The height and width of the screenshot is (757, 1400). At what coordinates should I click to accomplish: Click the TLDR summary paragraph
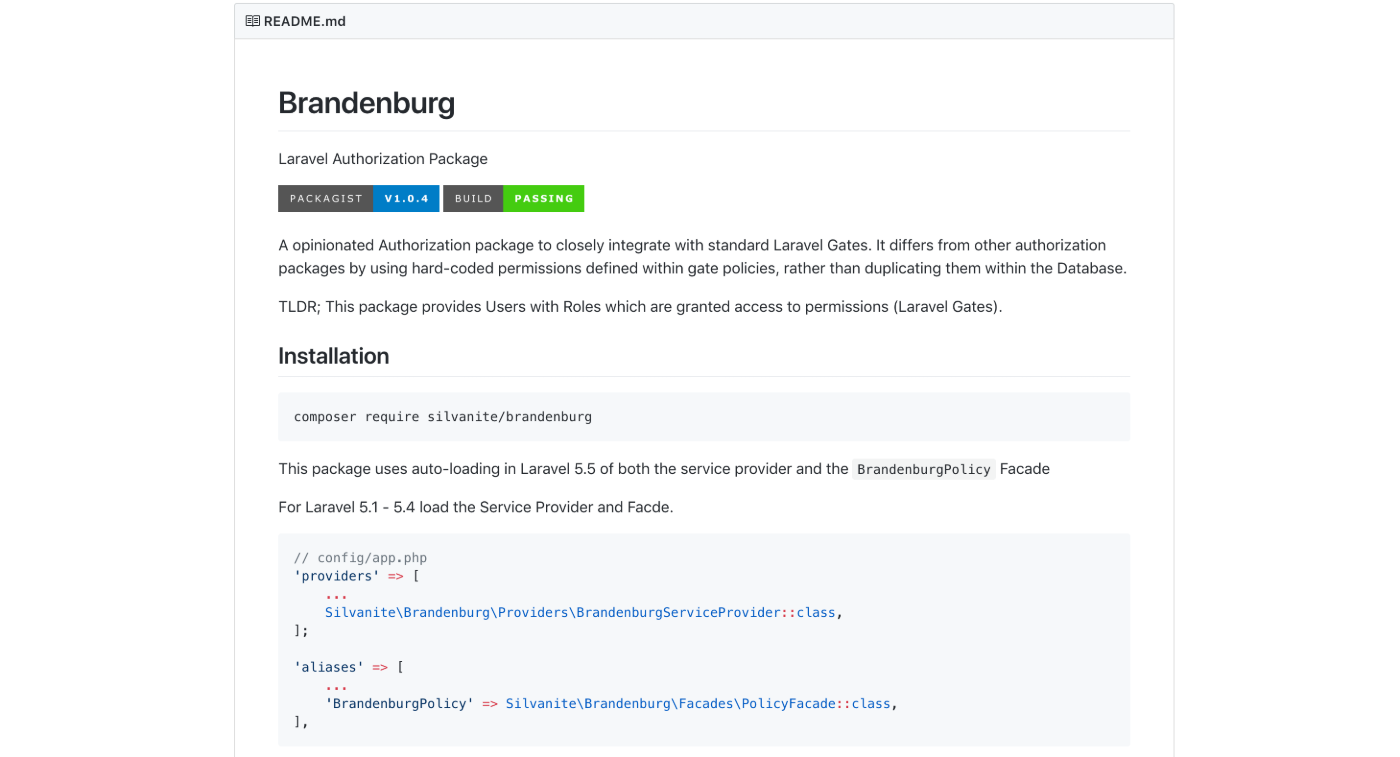(640, 307)
